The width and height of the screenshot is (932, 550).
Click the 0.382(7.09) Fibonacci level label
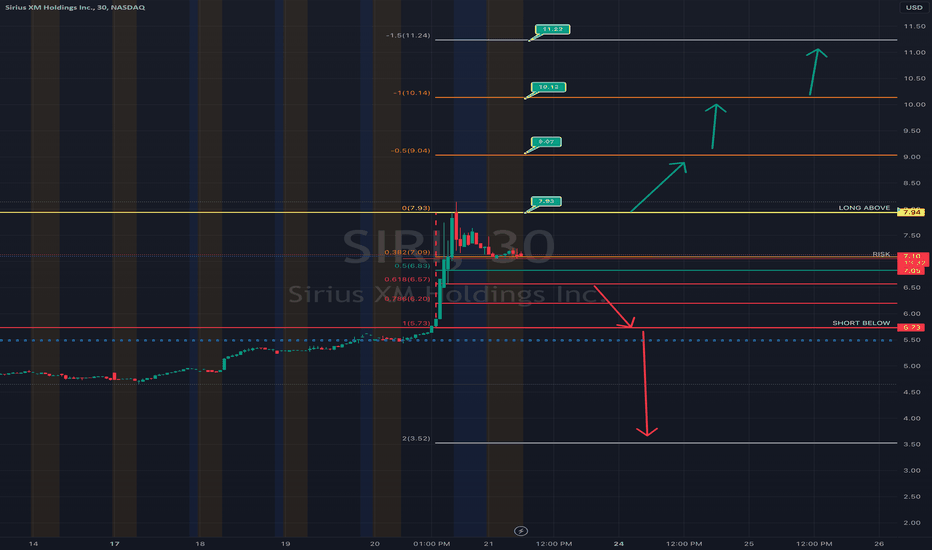[407, 252]
